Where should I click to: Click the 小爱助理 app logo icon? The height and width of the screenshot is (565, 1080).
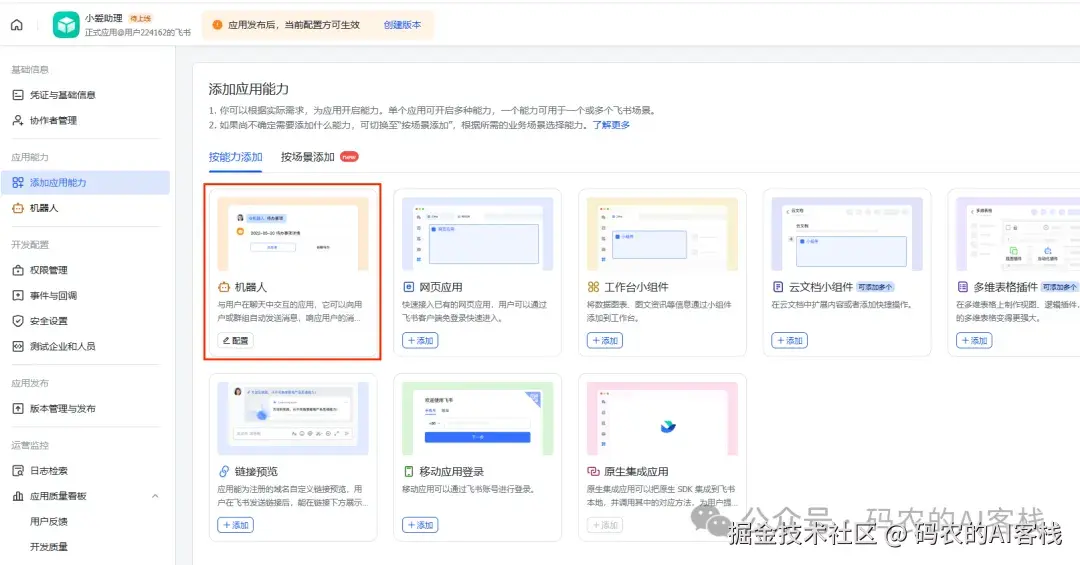[66, 25]
